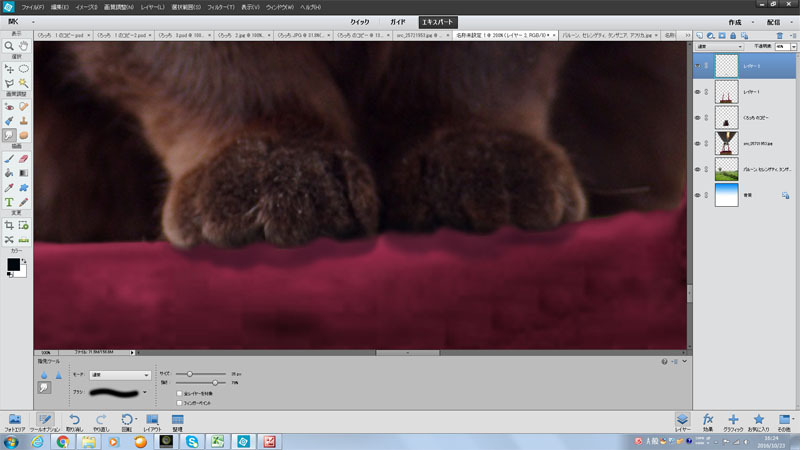
Task: Select the Horizontal Type tool
Action: tap(9, 202)
